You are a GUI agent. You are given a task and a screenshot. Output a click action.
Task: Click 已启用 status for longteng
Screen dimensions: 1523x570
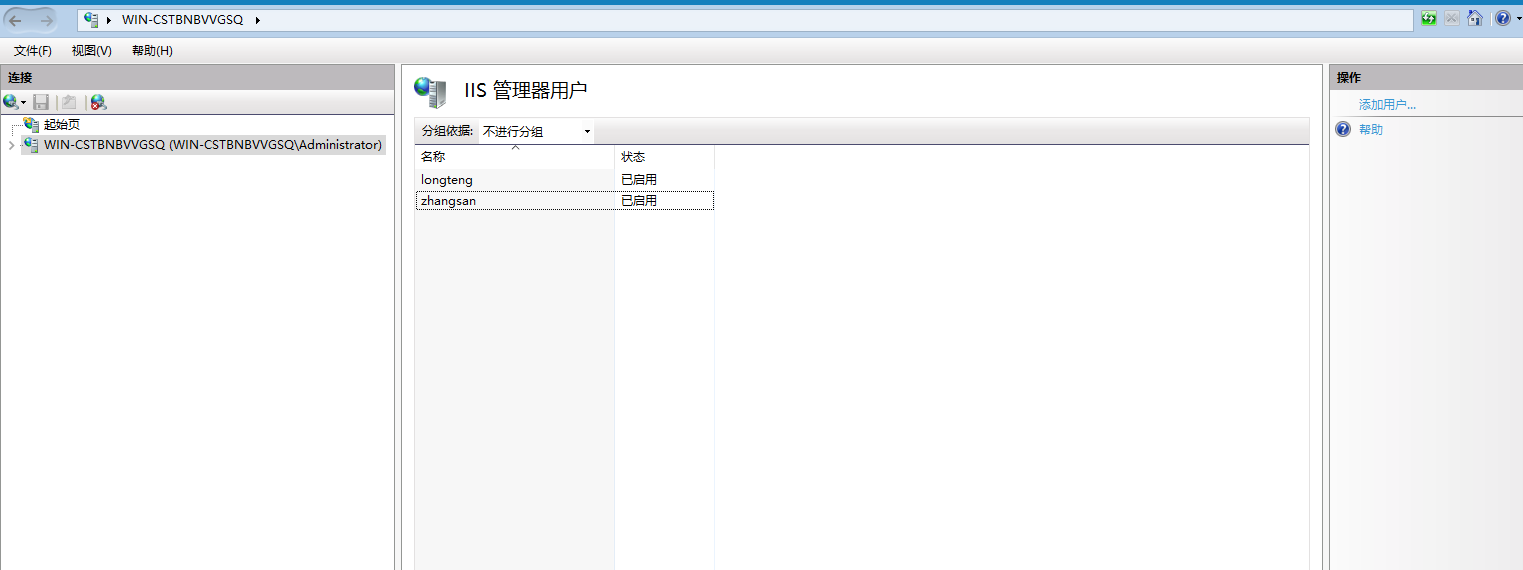click(639, 180)
